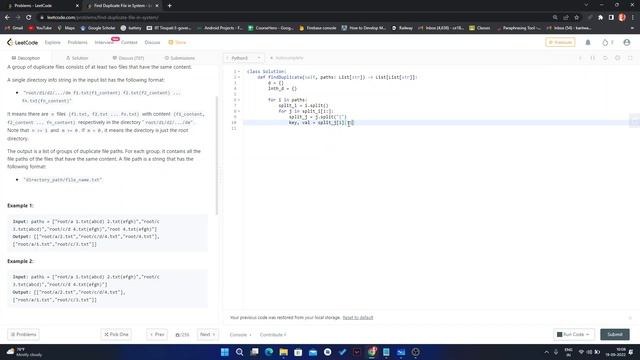Viewport: 640px width, 360px height.
Task: Click the browser address bar
Action: [x=294, y=18]
